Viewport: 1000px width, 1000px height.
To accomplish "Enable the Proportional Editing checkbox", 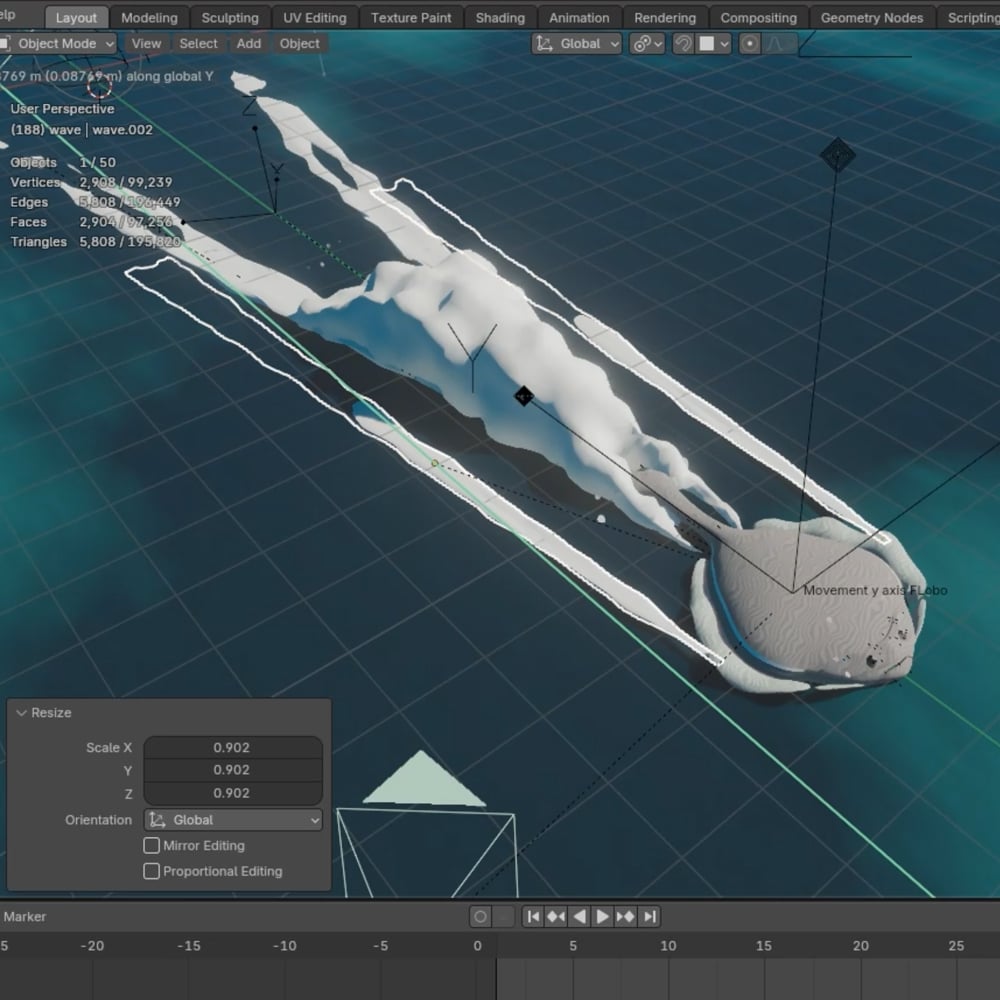I will (x=151, y=871).
